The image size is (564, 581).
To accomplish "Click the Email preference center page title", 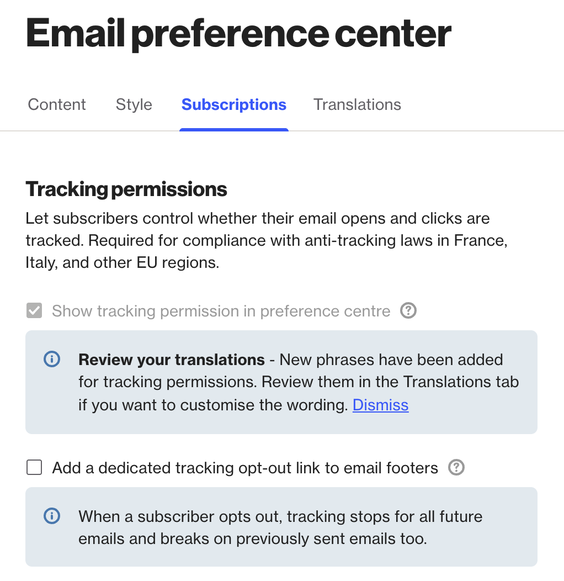I will (238, 34).
